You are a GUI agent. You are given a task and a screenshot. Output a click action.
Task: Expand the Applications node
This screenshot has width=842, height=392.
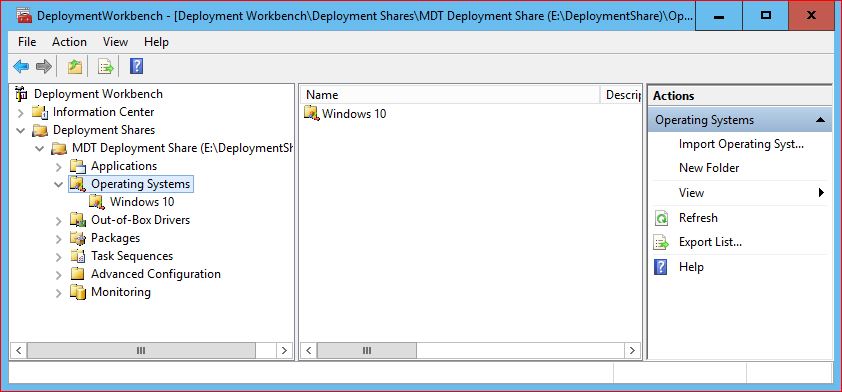pos(59,166)
